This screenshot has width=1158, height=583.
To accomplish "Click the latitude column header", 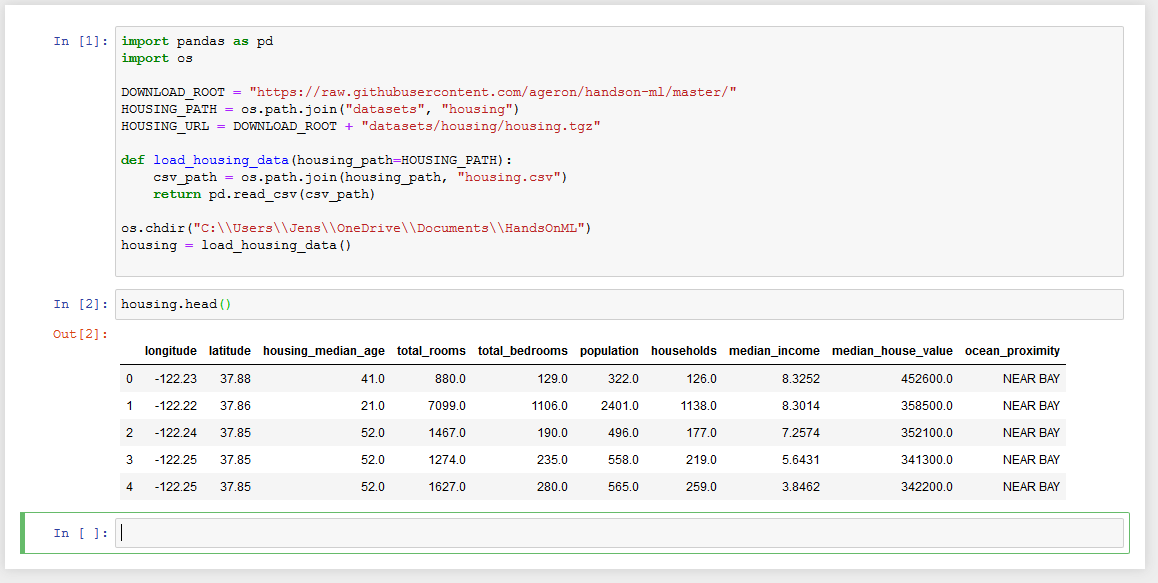I will coord(230,351).
